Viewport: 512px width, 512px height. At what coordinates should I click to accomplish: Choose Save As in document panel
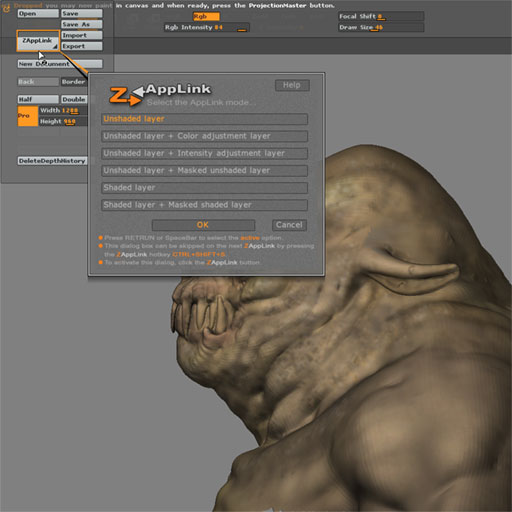pyautogui.click(x=82, y=24)
